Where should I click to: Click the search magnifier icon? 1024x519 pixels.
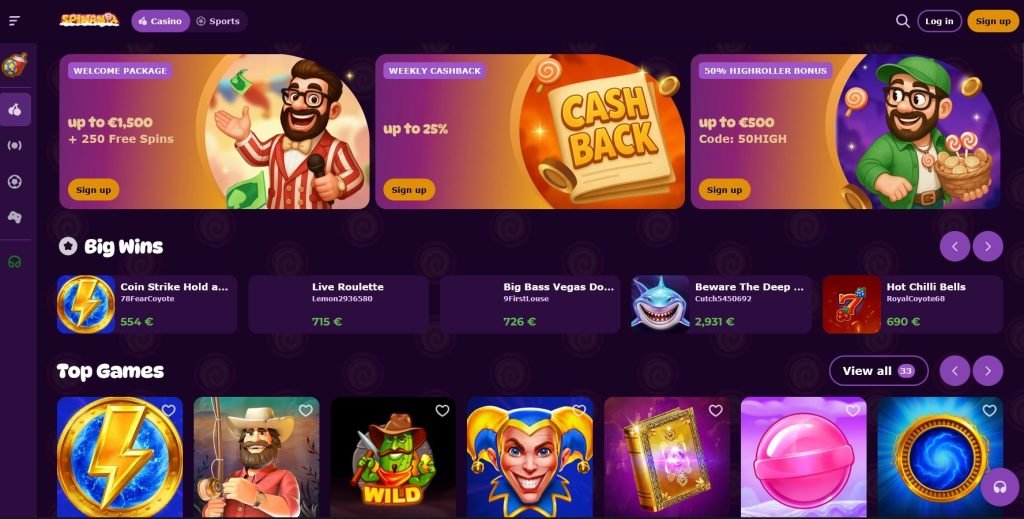coord(903,21)
